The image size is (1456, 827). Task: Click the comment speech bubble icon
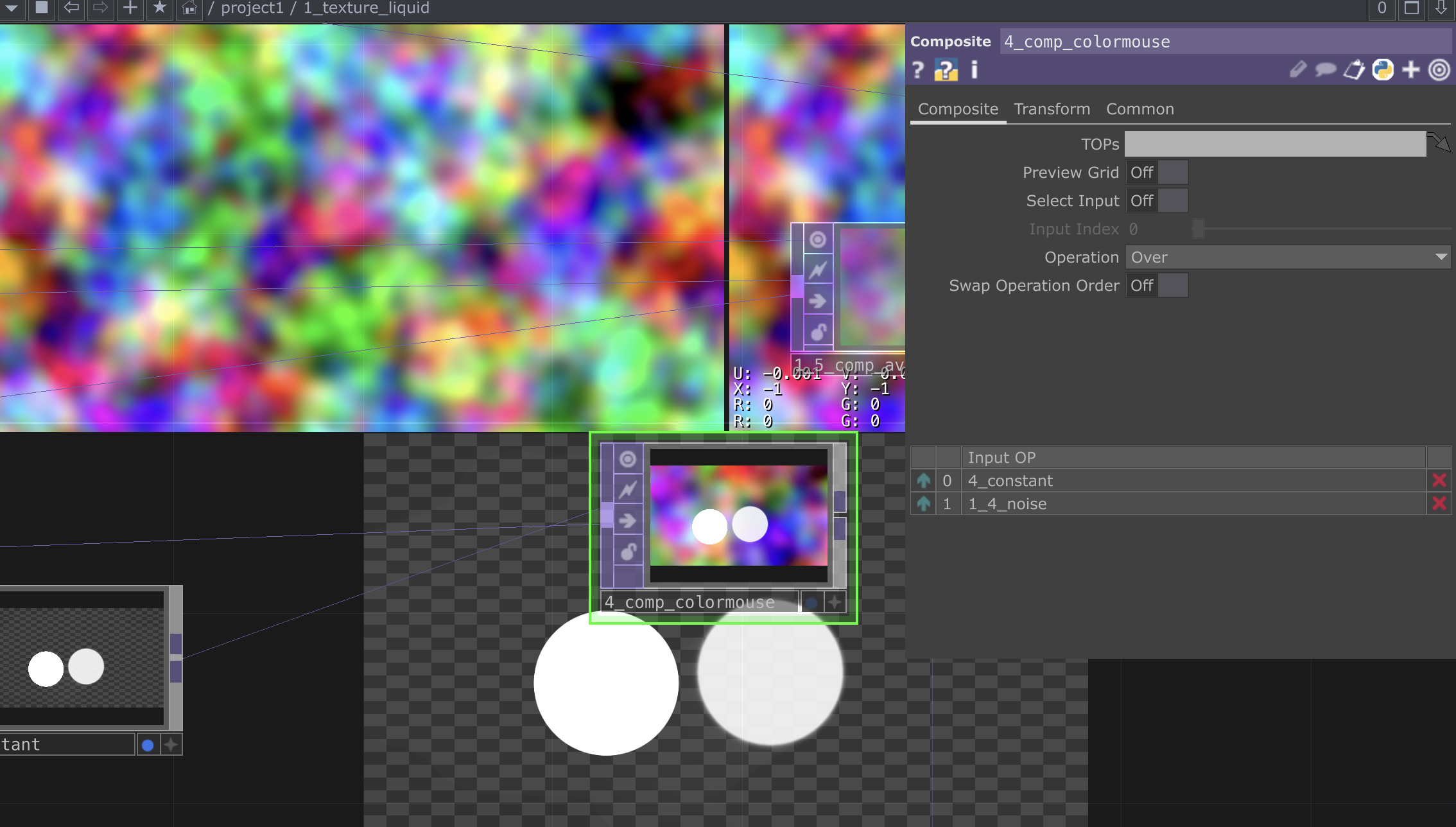1325,69
